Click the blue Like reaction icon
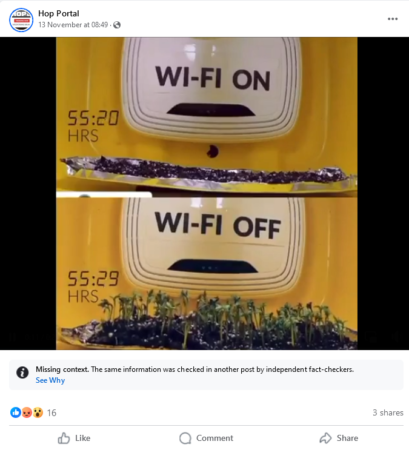Viewport: 409px width, 450px height. (x=15, y=412)
